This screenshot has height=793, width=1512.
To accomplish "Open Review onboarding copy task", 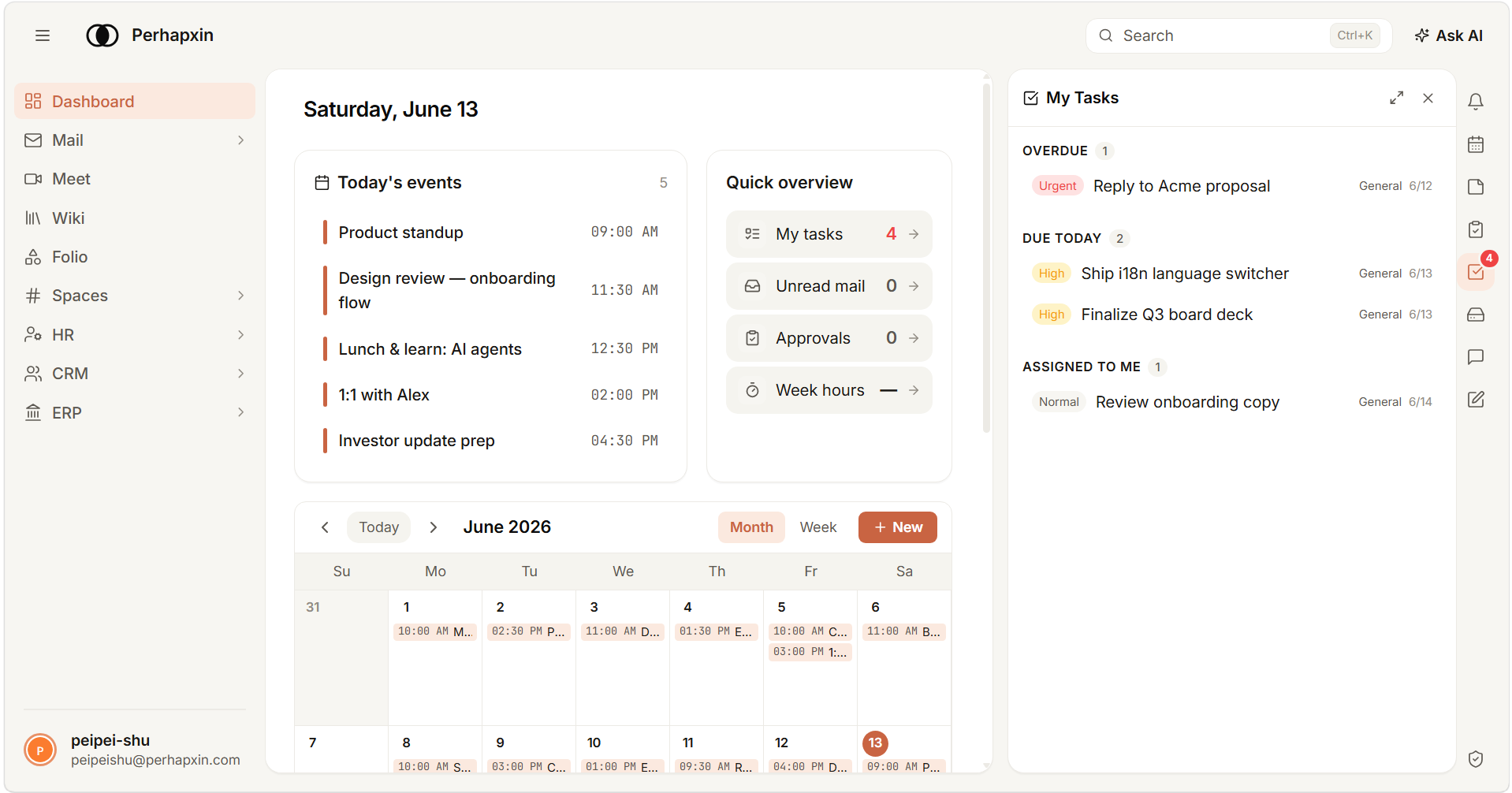I will click(x=1231, y=402).
